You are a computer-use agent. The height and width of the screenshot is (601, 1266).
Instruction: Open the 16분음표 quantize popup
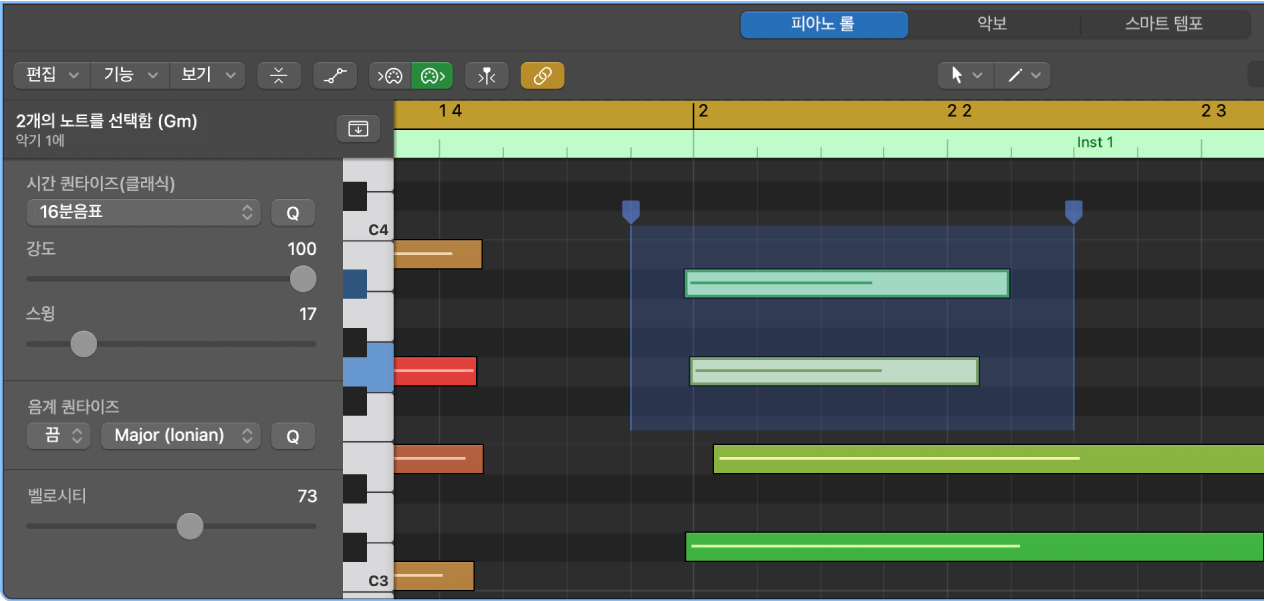pyautogui.click(x=143, y=212)
